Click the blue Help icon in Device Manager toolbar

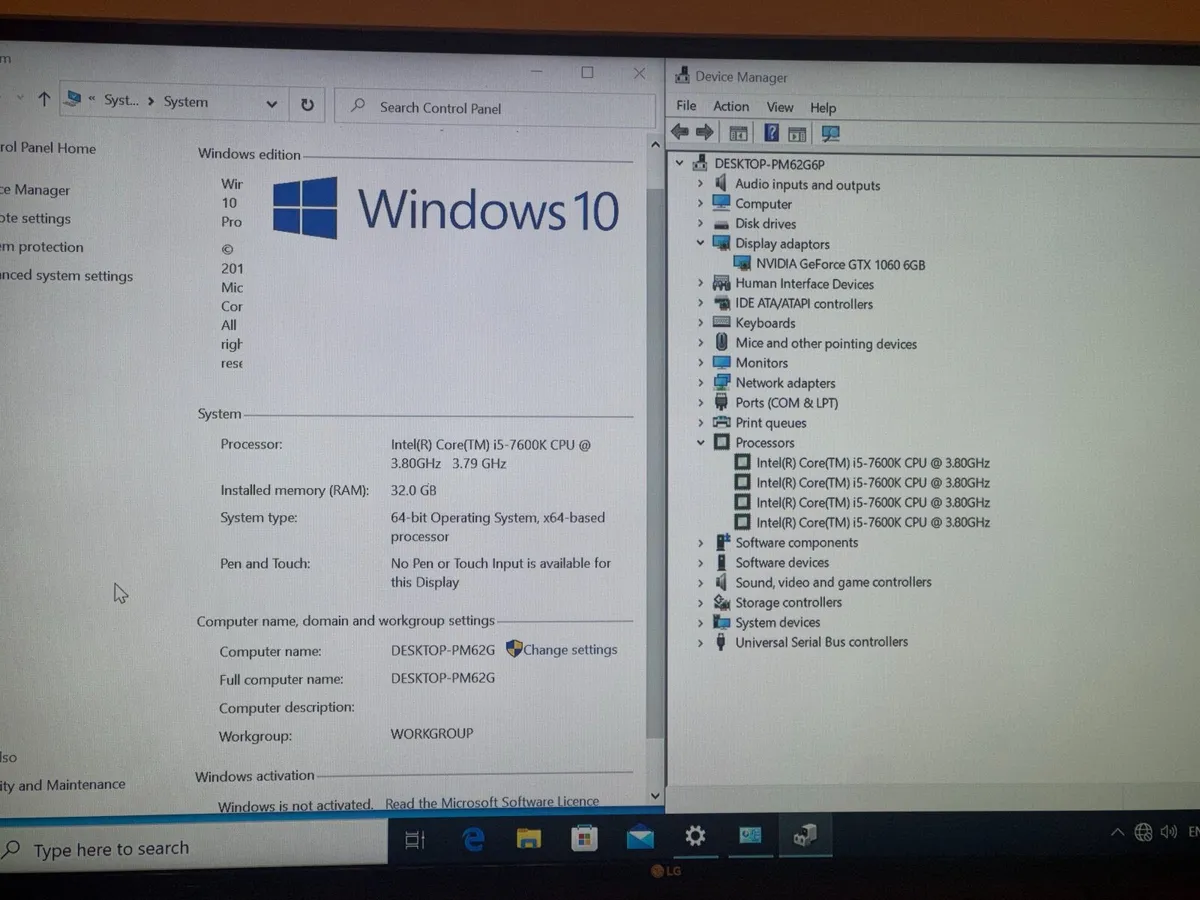tap(771, 133)
